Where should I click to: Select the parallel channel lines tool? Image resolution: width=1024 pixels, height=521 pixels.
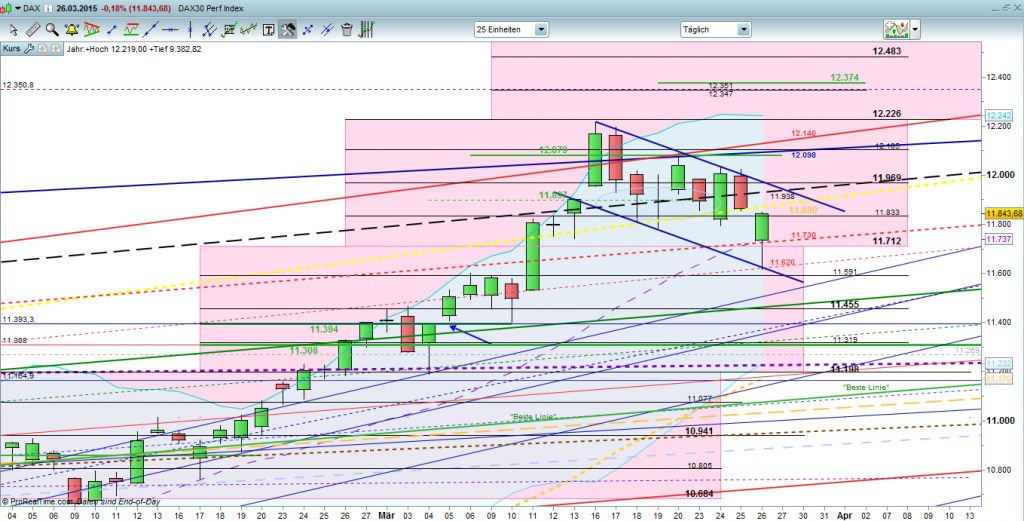pyautogui.click(x=210, y=29)
